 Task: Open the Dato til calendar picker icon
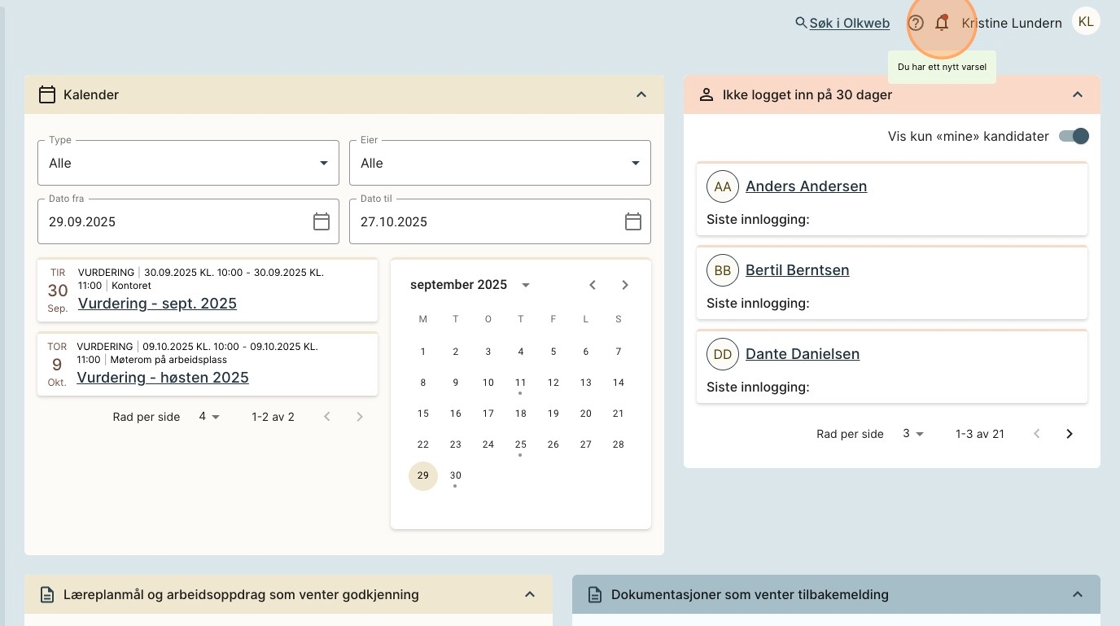pyautogui.click(x=632, y=222)
